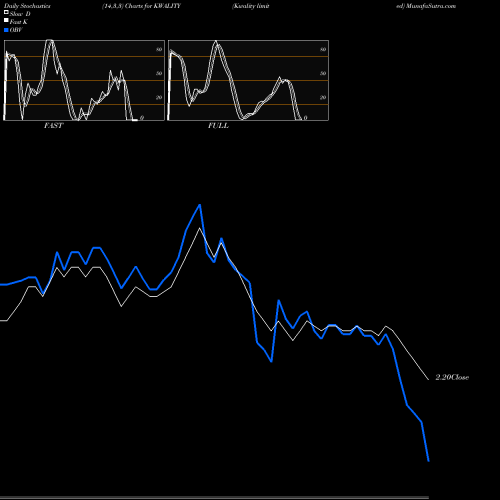The image size is (500, 500).
Task: Click the Fast K legend swatch
Action: point(6,21)
